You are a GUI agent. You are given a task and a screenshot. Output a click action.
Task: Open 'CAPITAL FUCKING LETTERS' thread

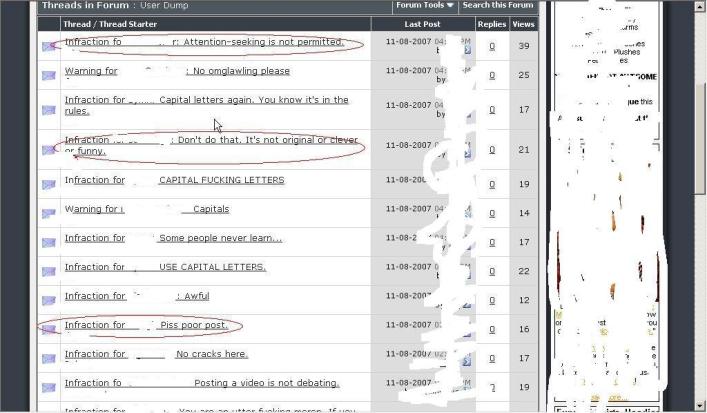[222, 180]
